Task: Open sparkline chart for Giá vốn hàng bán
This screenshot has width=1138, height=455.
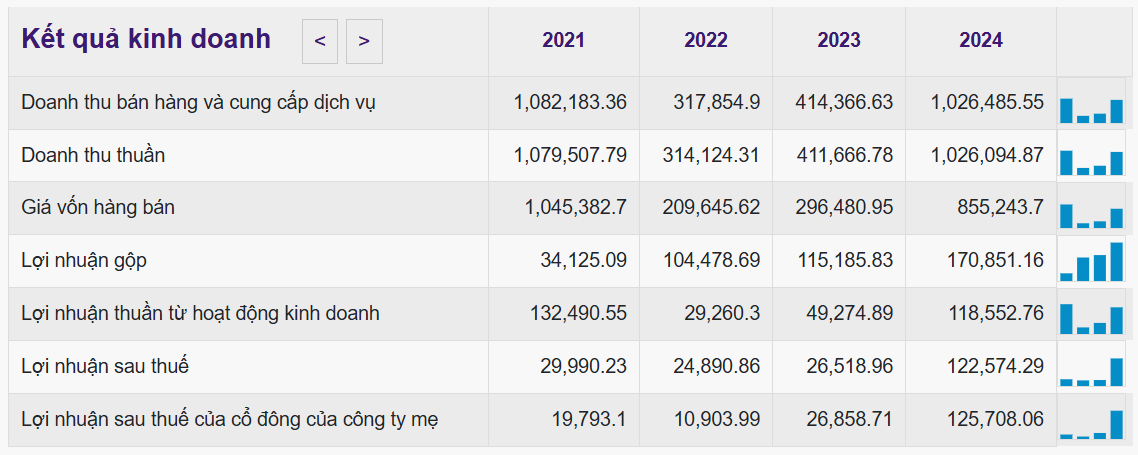Action: (x=1091, y=211)
